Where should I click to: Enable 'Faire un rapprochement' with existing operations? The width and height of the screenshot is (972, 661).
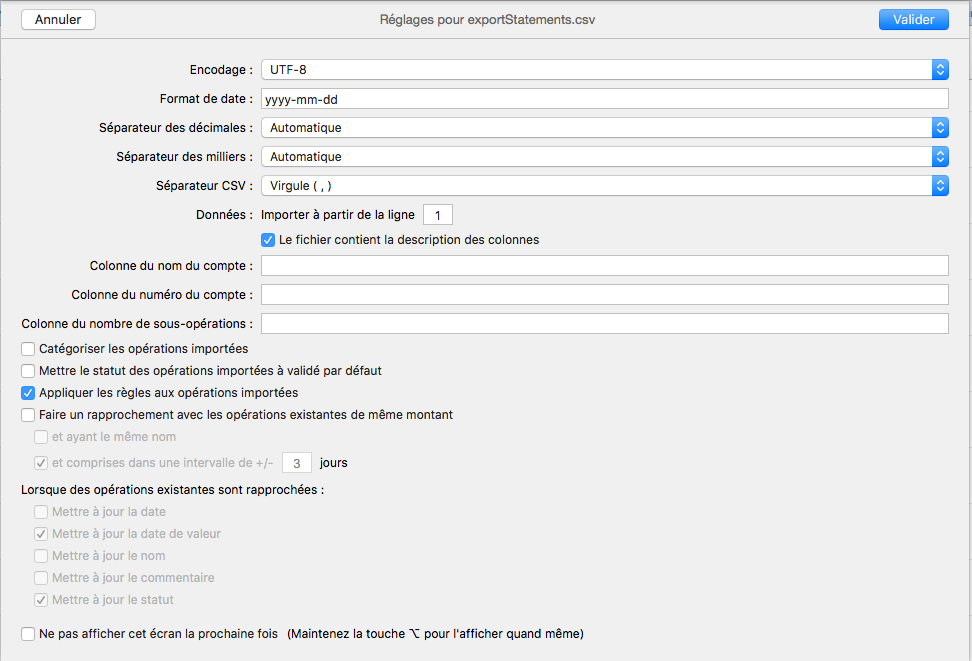[28, 415]
